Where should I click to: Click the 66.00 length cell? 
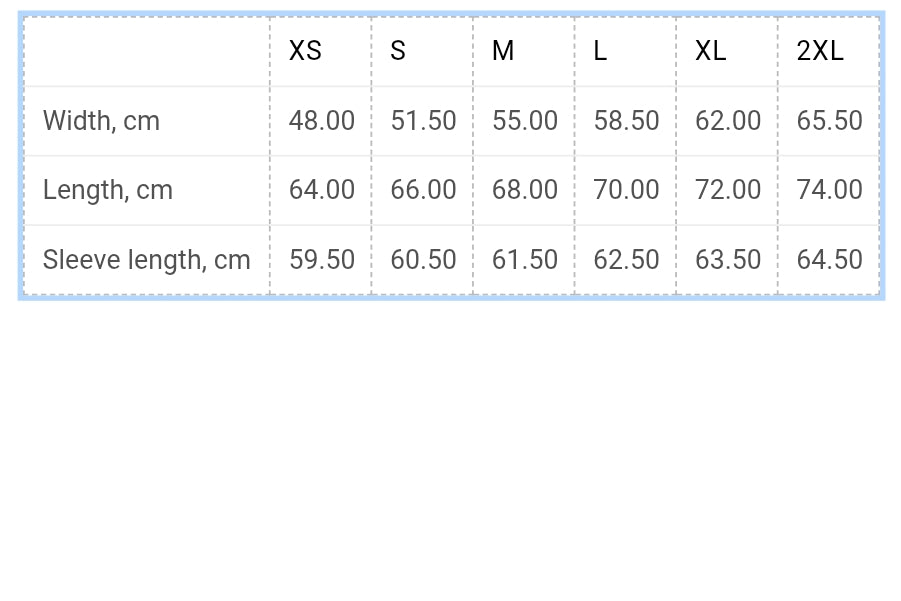423,190
